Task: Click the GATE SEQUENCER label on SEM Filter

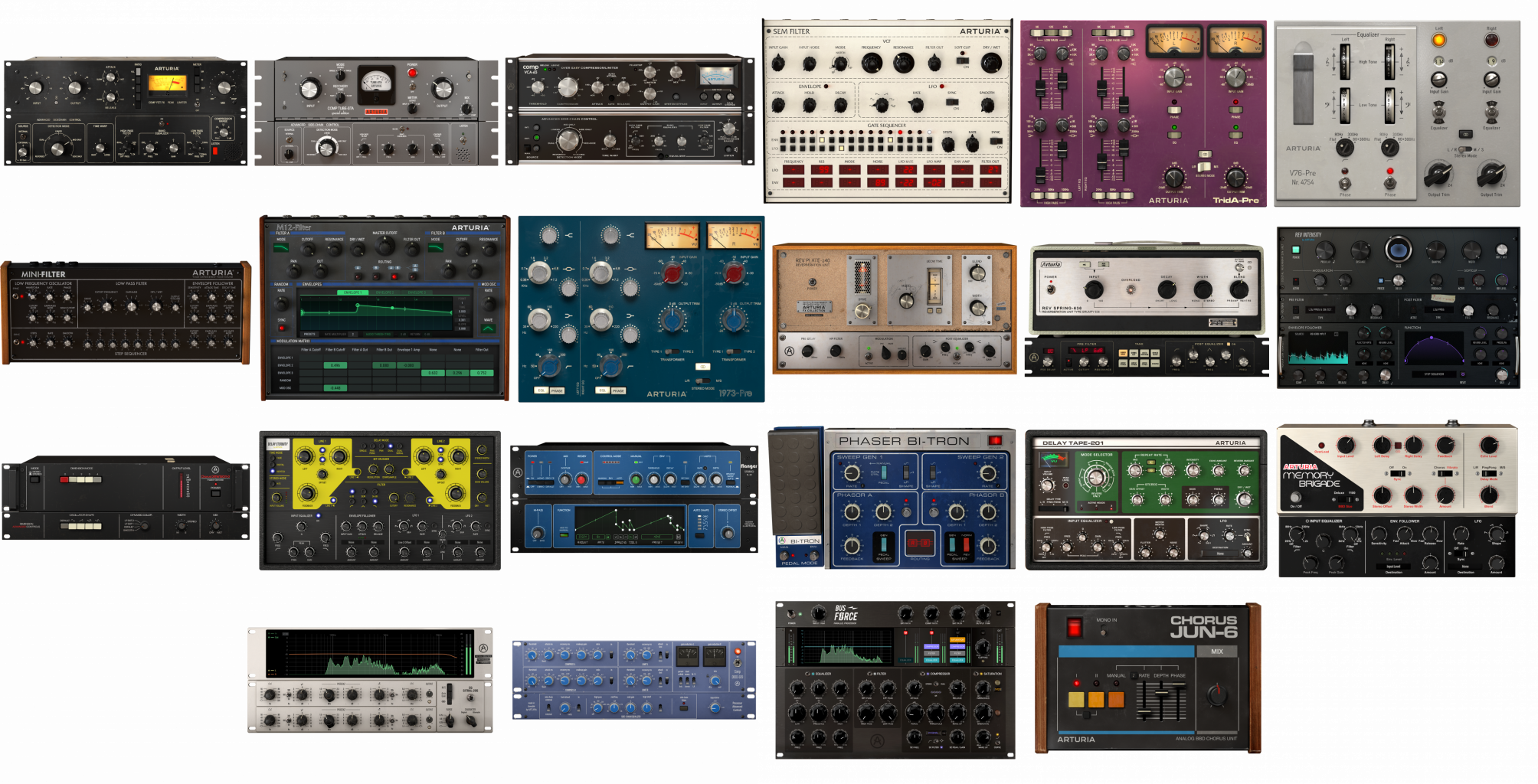Action: click(x=886, y=125)
